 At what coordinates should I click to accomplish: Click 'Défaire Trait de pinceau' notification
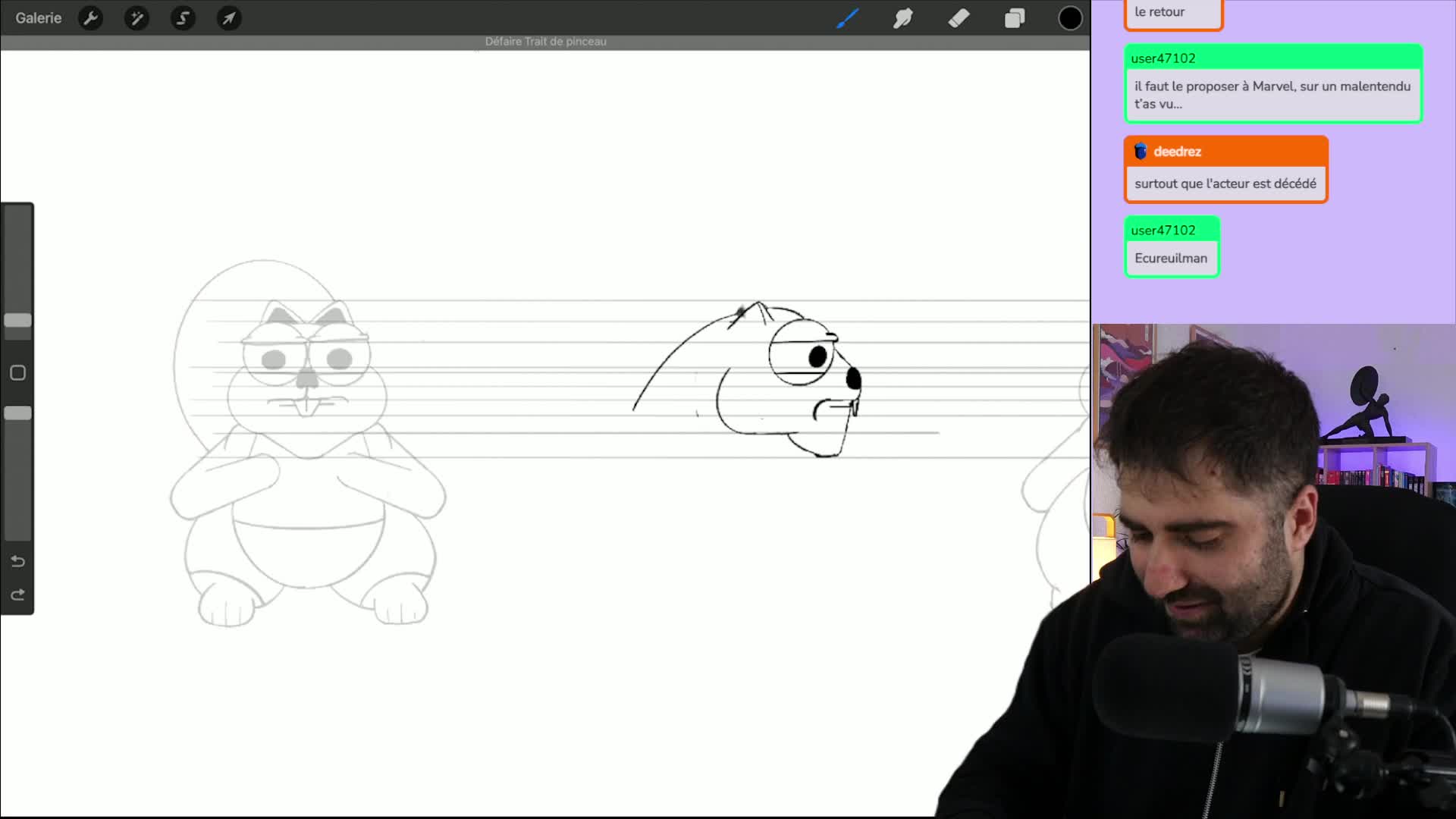click(545, 42)
